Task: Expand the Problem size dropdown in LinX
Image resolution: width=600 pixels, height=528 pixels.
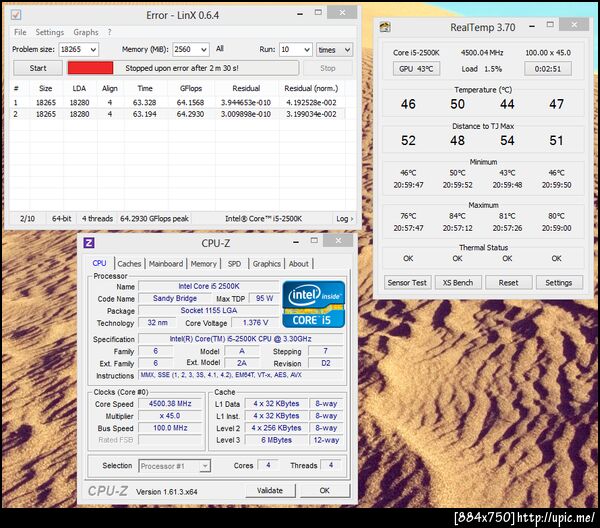Action: point(93,50)
